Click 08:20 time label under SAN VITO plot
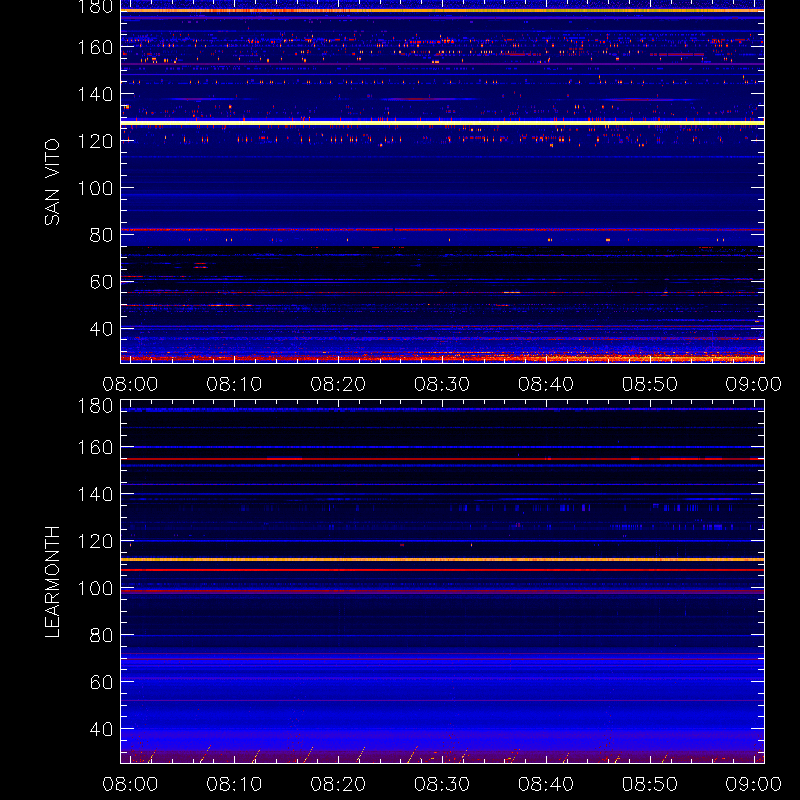 pos(338,384)
